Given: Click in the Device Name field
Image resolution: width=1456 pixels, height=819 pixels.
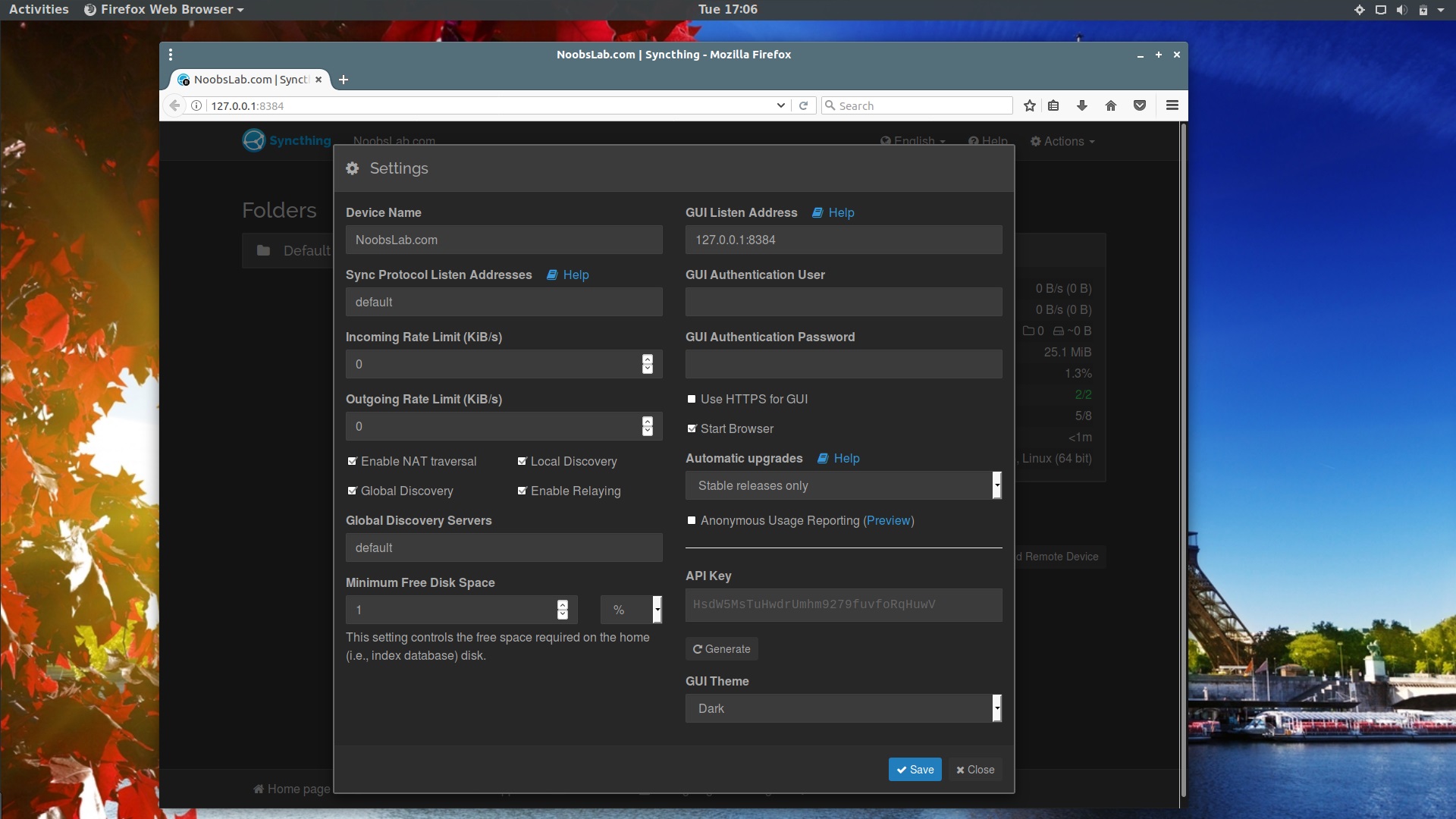Looking at the screenshot, I should (504, 240).
